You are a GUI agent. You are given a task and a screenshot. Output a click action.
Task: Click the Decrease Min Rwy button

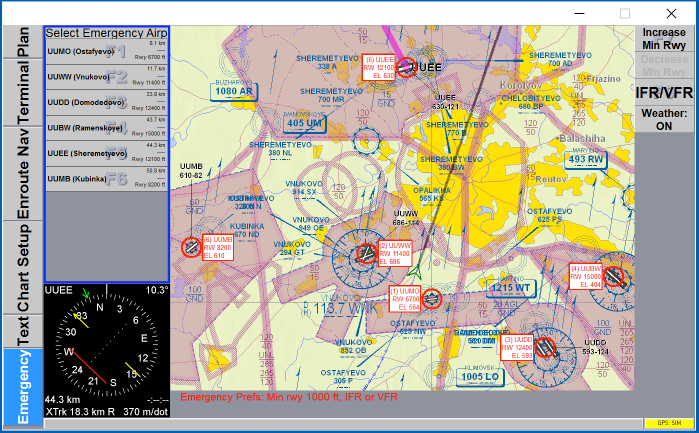point(664,66)
